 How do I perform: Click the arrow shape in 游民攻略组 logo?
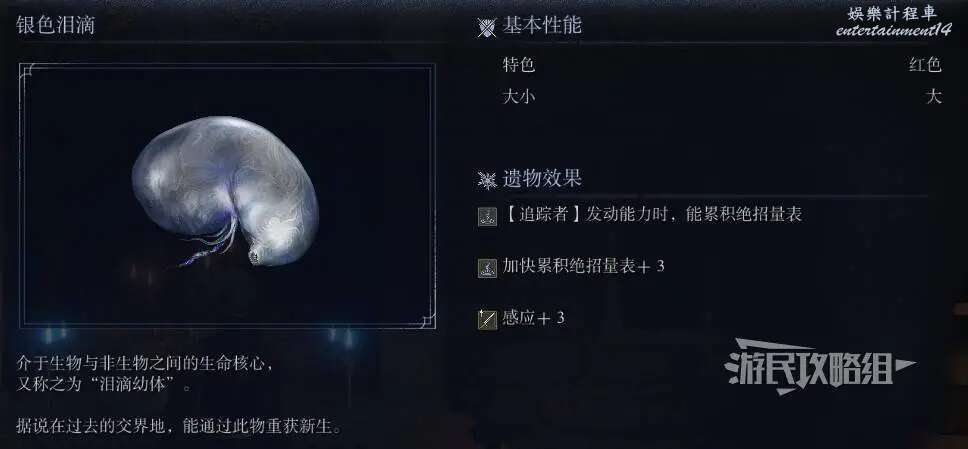coord(903,364)
